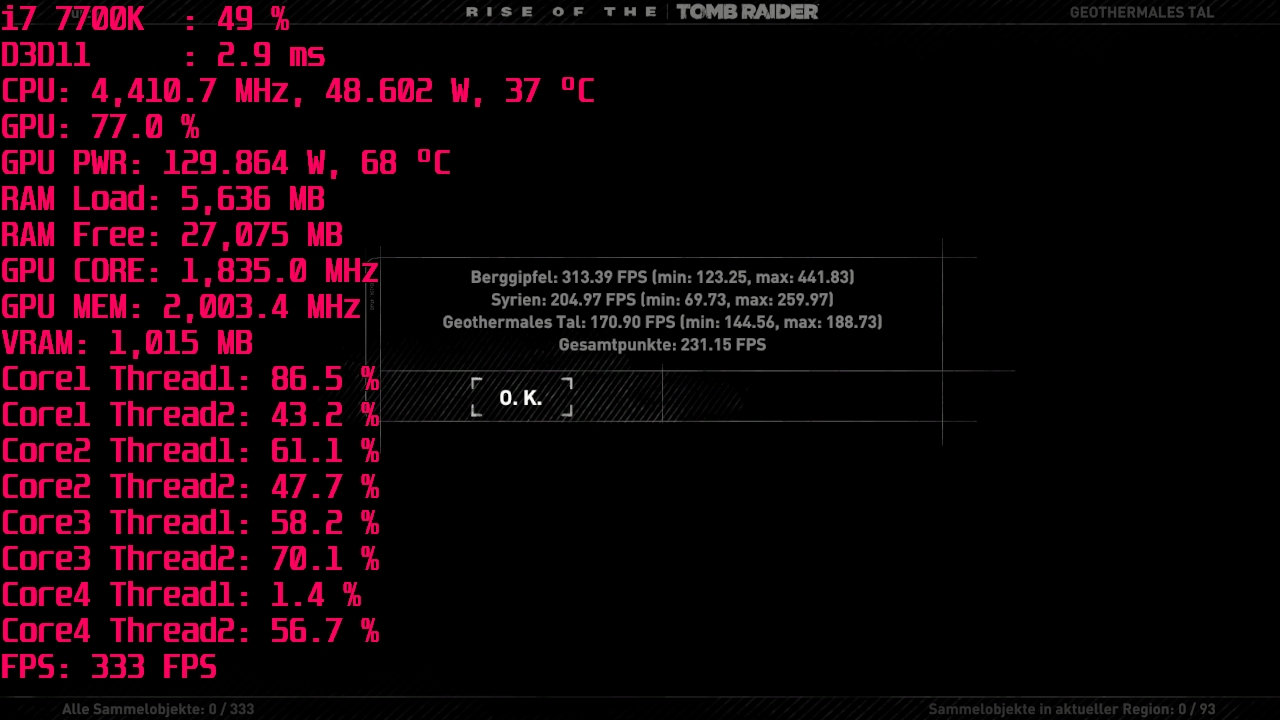This screenshot has height=720, width=1280.
Task: Click the GPU MEM 2,003.4 MHz line
Action: [181, 307]
